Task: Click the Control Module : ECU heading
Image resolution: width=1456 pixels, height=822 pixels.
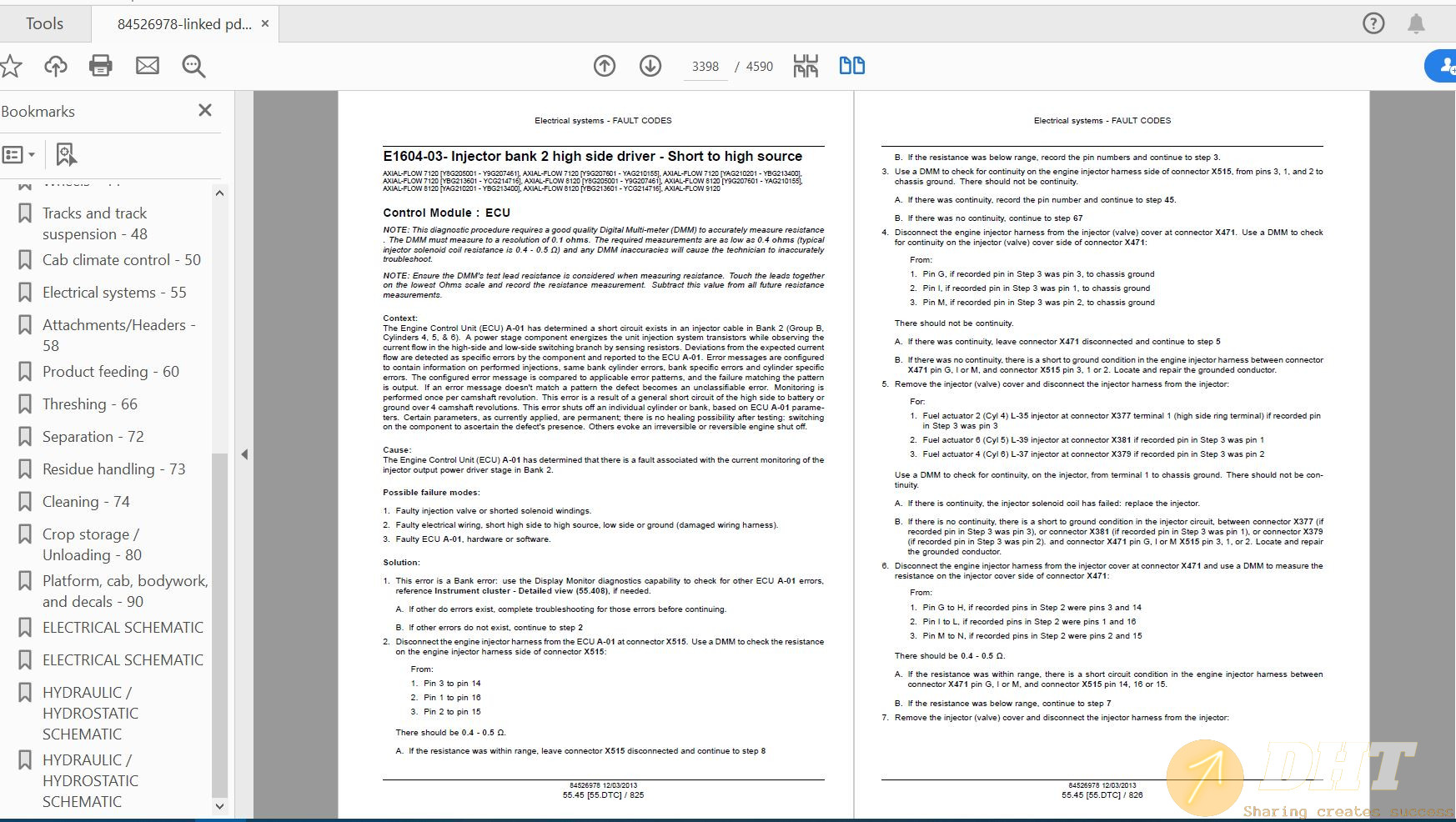Action: [x=446, y=213]
